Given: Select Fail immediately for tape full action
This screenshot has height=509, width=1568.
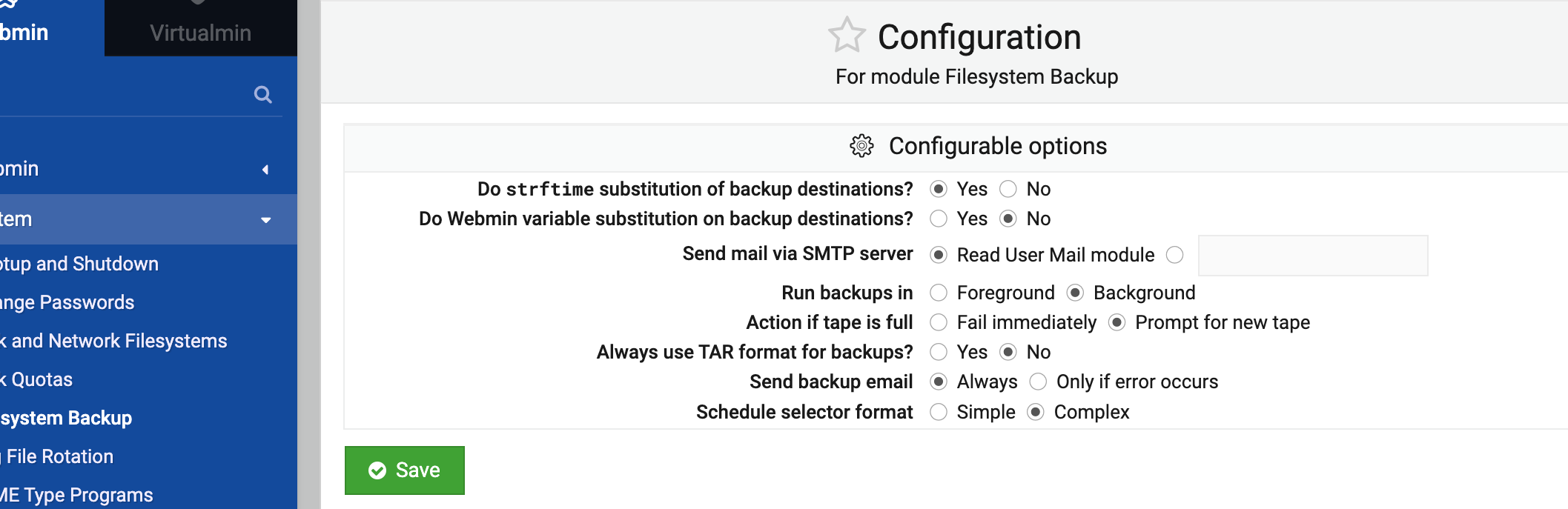Looking at the screenshot, I should tap(939, 323).
